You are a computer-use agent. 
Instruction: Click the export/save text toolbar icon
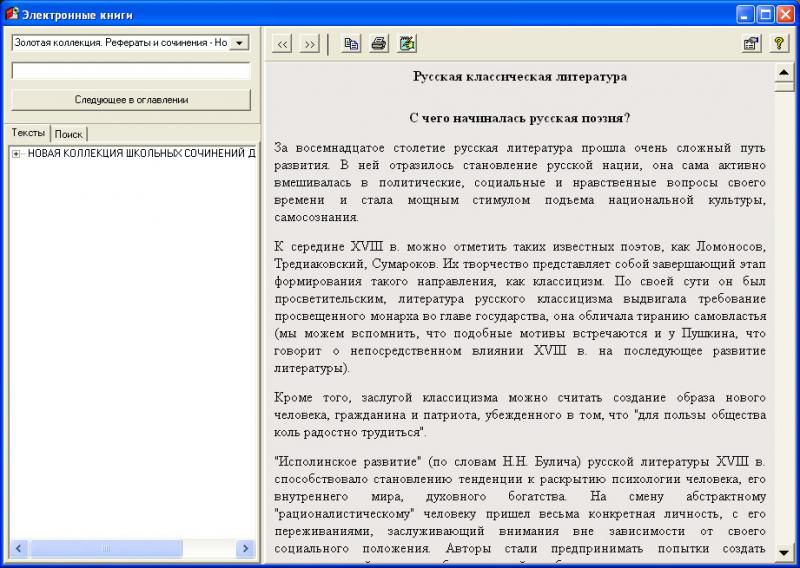(406, 44)
